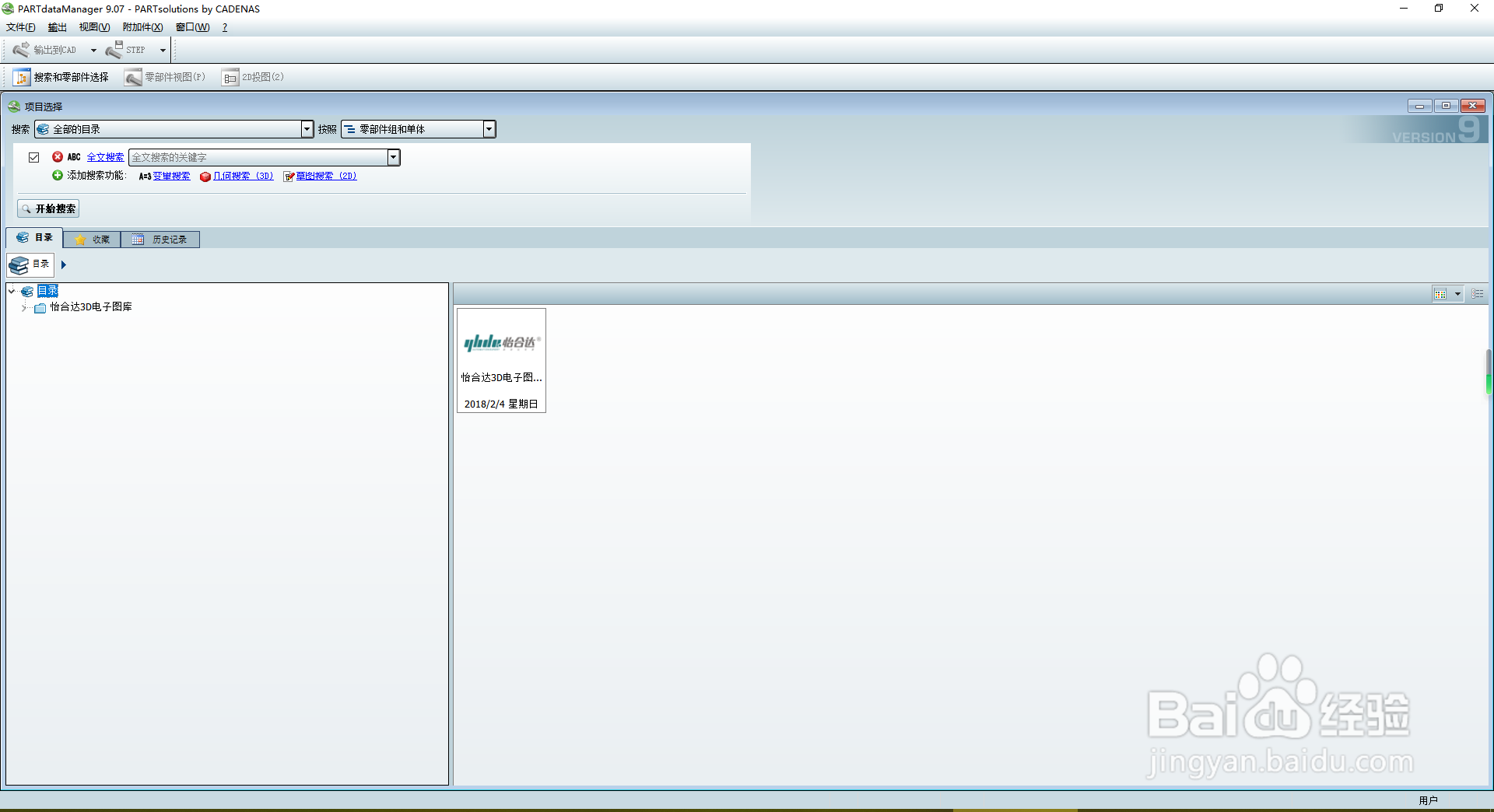Open geometric search via the red gem icon
The image size is (1494, 812).
tap(205, 176)
